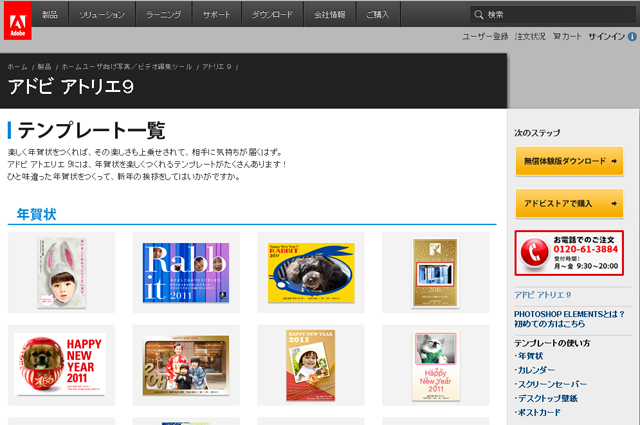
Task: Click ホームユーザ向け写真/ビデオ編集ツール breadcrumb
Action: click(127, 67)
